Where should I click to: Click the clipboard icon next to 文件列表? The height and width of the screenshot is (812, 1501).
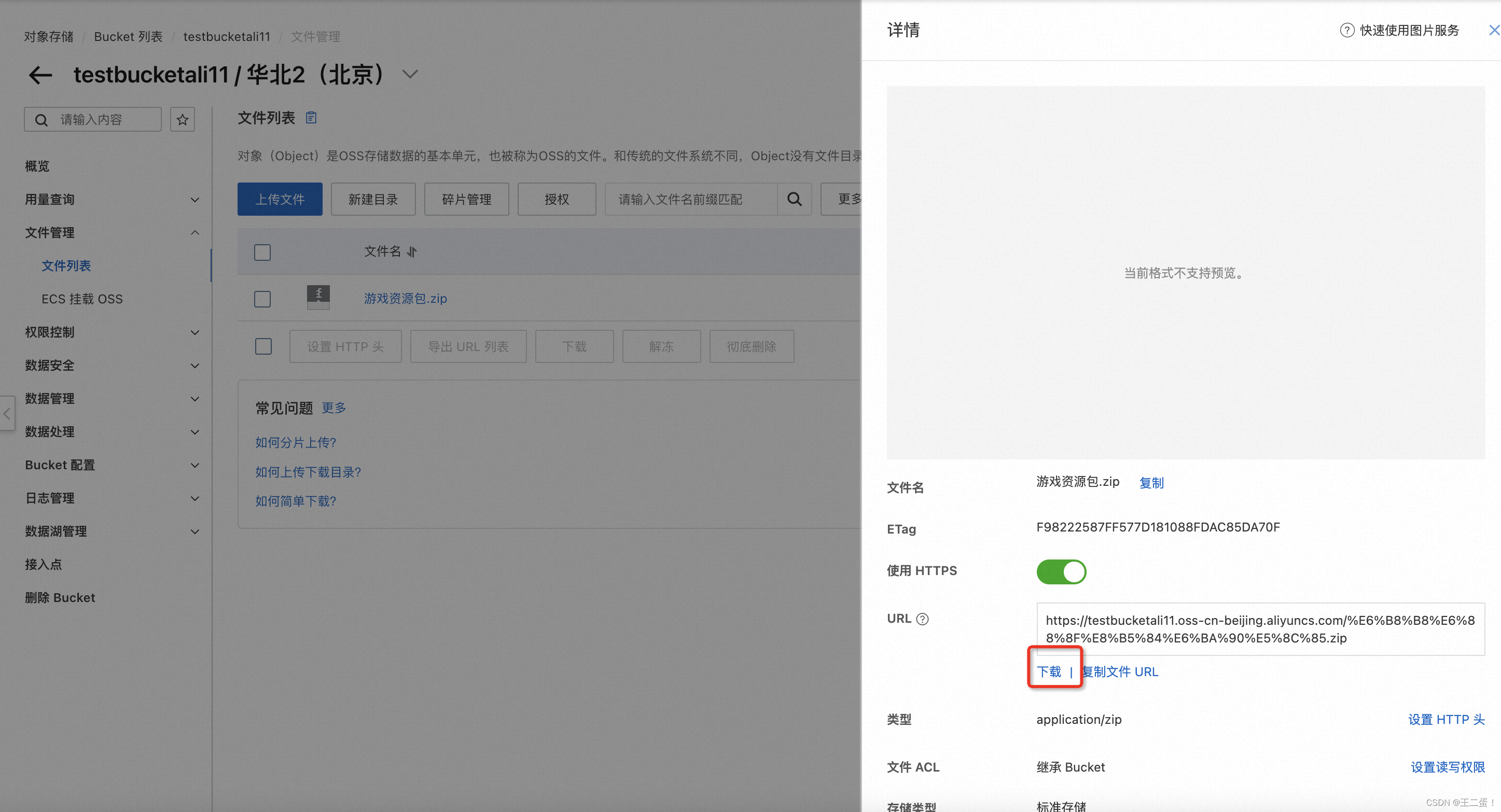(311, 118)
